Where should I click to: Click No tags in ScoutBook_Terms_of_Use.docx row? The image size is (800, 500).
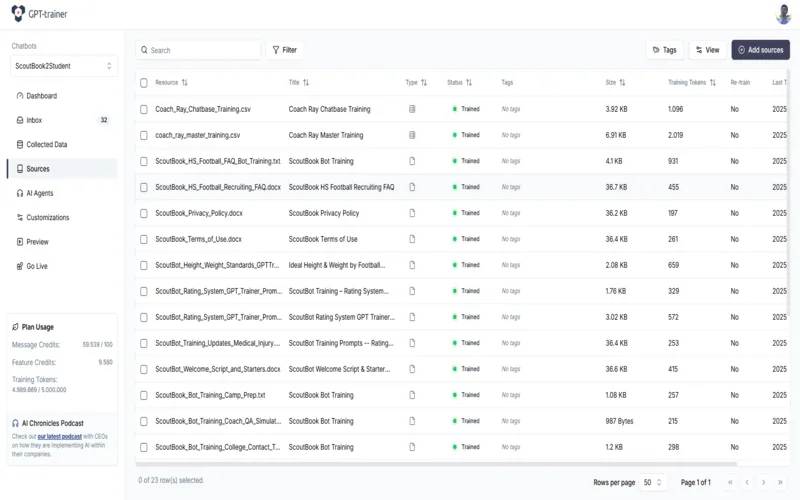click(x=511, y=239)
